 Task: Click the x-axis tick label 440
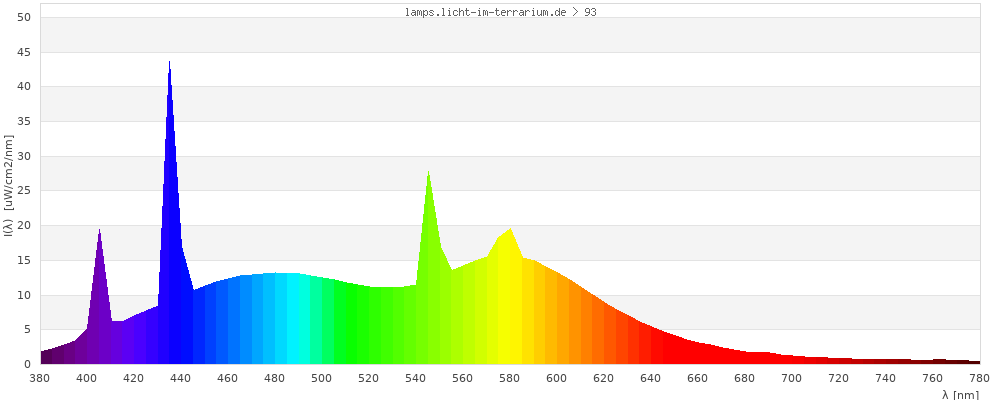pyautogui.click(x=181, y=378)
